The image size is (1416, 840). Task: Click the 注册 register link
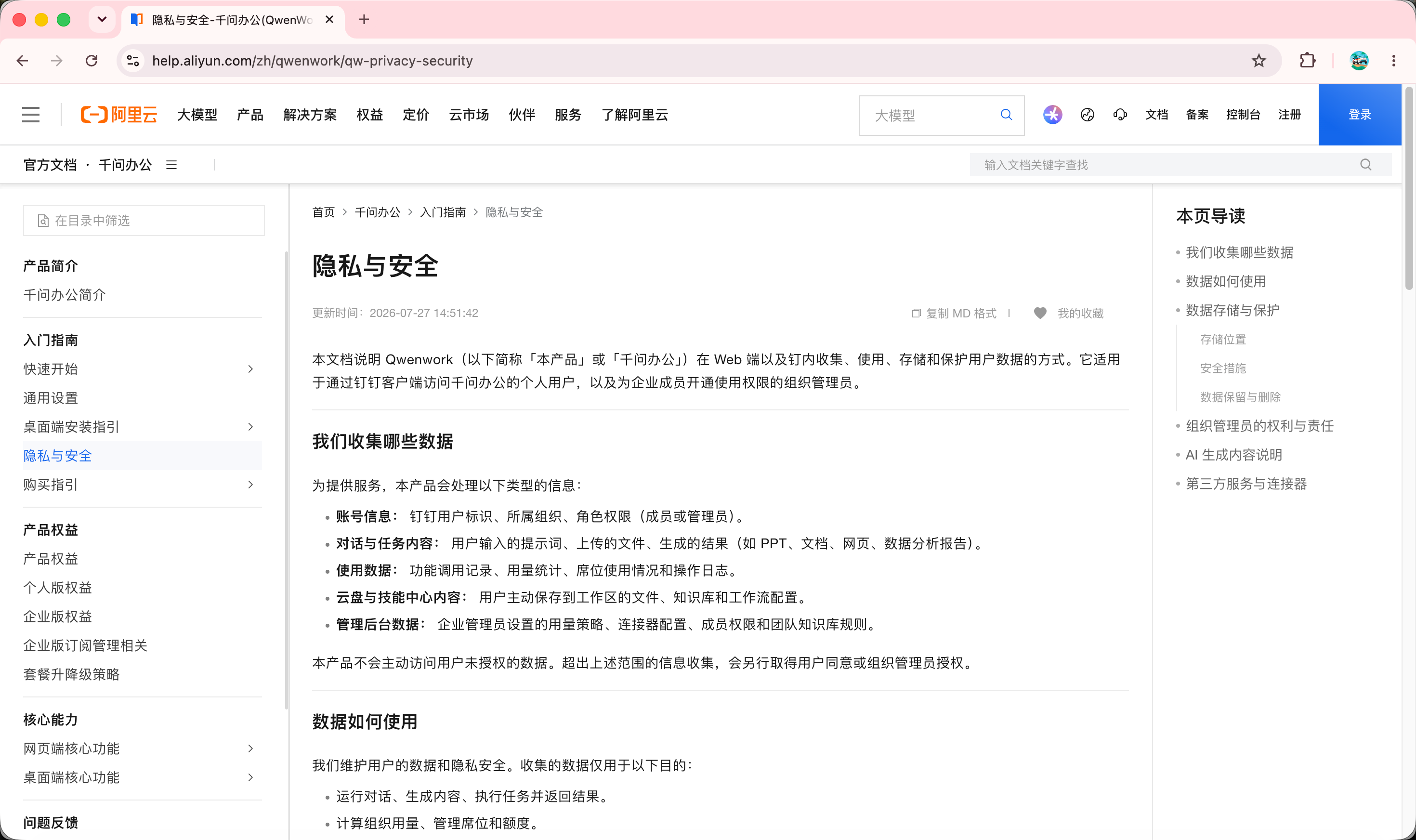1290,115
